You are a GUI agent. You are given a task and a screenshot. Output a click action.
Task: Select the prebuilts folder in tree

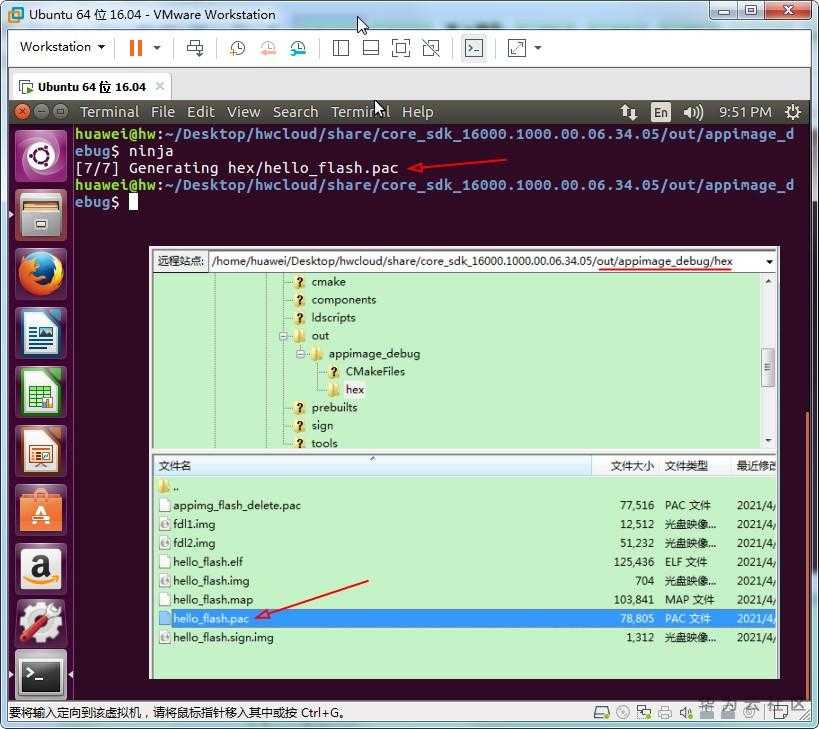click(x=334, y=407)
